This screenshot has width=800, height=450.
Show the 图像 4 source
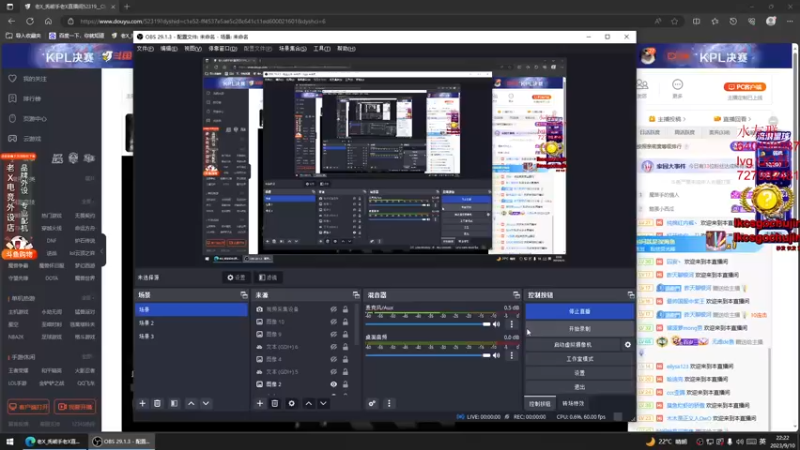[x=333, y=359]
